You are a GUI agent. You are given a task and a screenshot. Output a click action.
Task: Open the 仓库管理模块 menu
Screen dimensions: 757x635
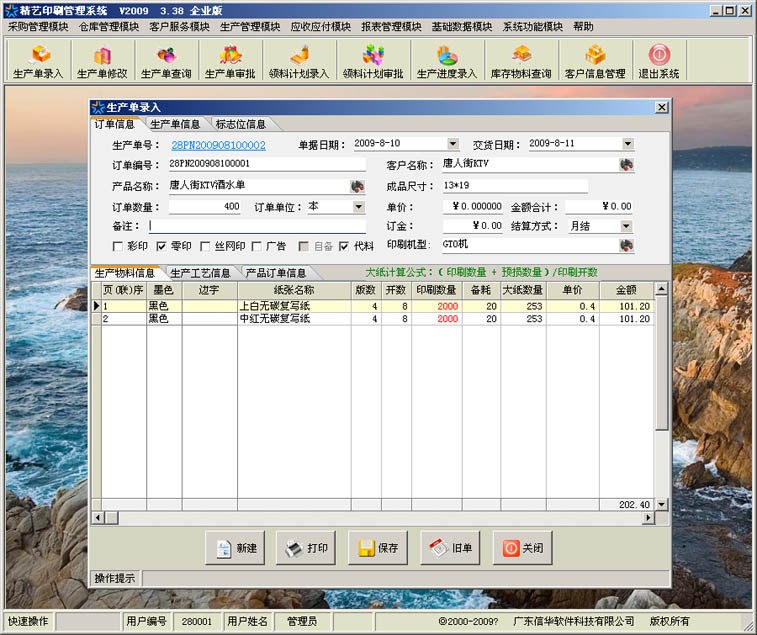(109, 27)
